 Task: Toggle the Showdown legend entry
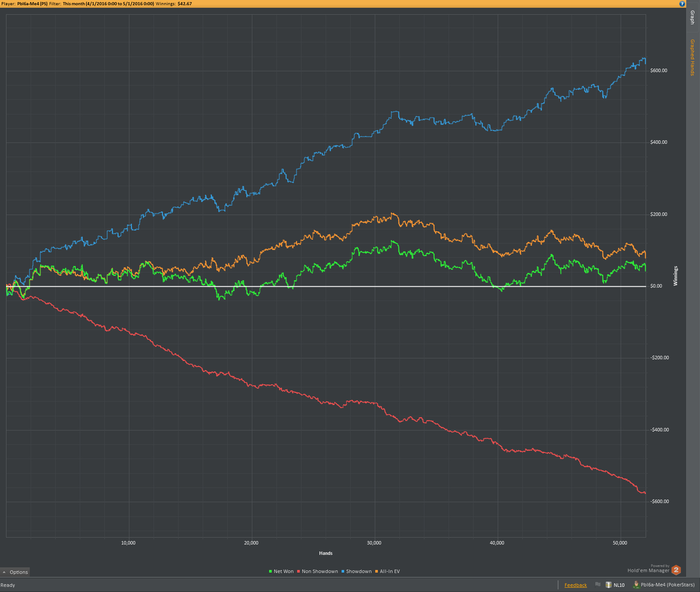tap(357, 571)
